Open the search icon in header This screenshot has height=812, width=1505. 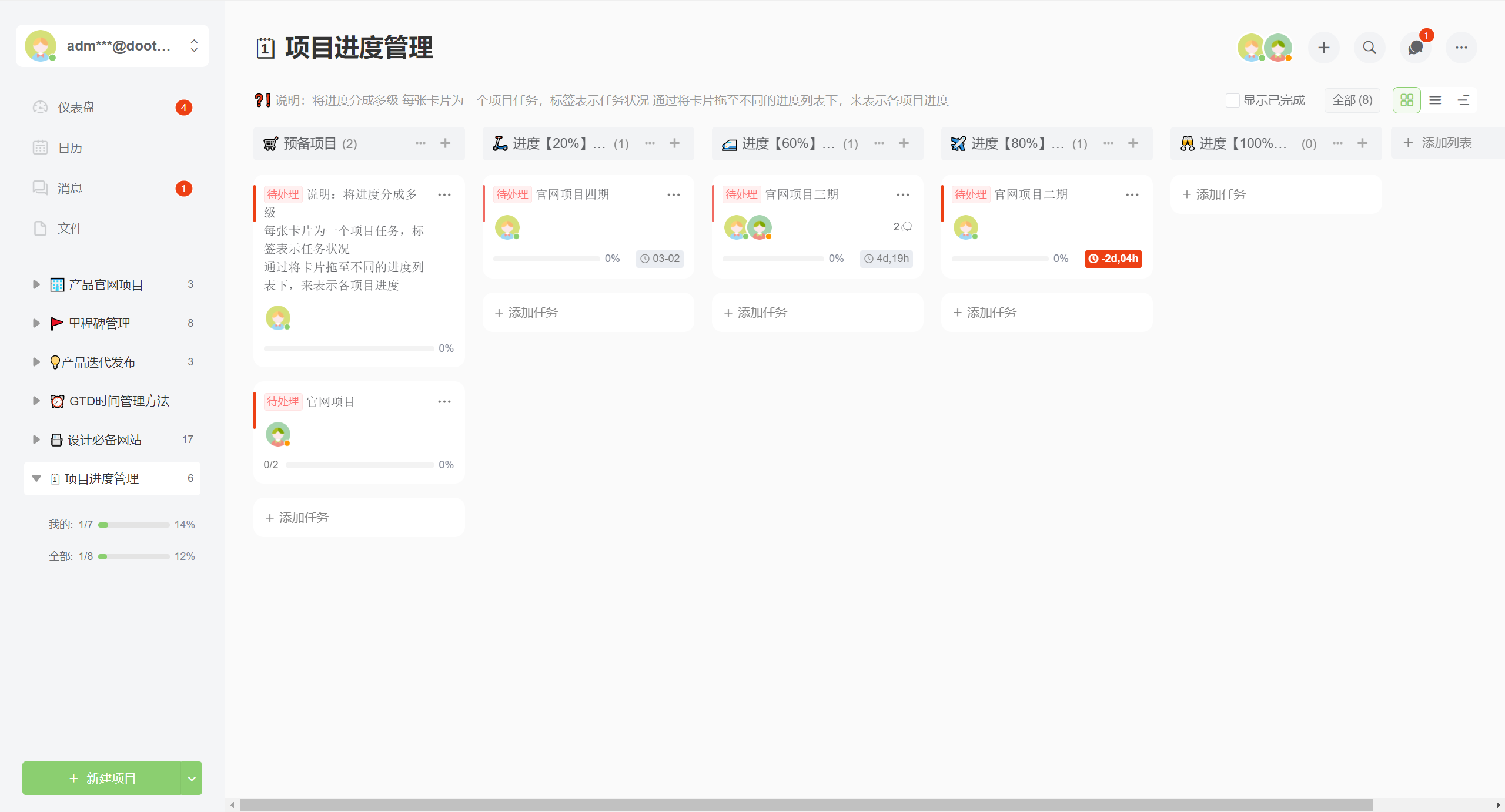pyautogui.click(x=1369, y=48)
